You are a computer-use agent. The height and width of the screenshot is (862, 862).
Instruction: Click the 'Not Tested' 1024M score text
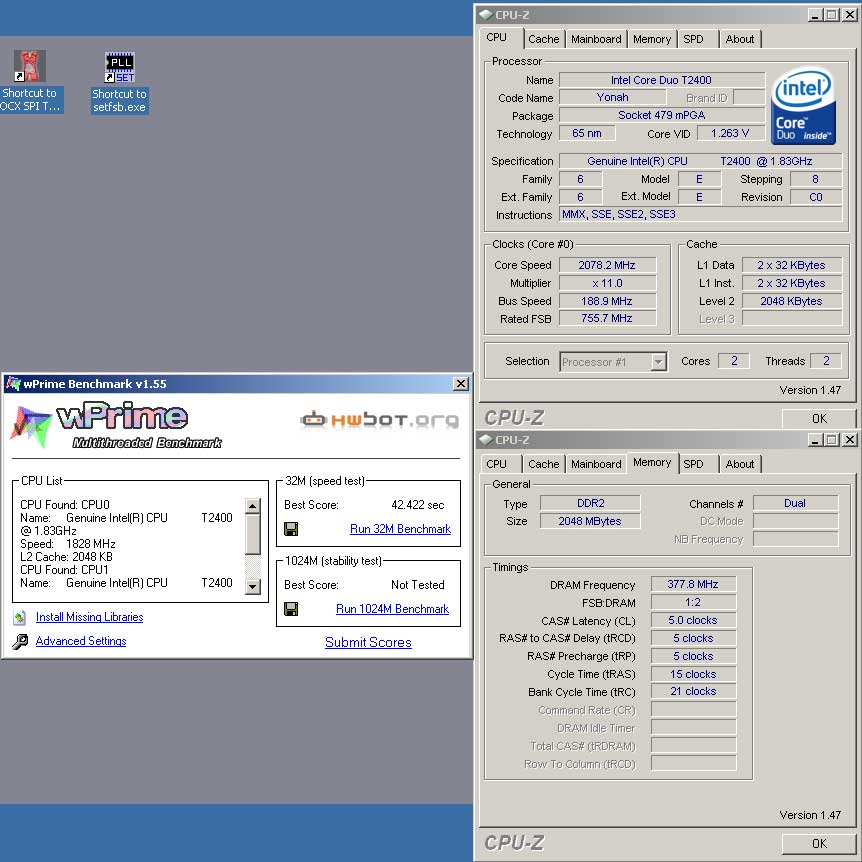click(x=418, y=585)
